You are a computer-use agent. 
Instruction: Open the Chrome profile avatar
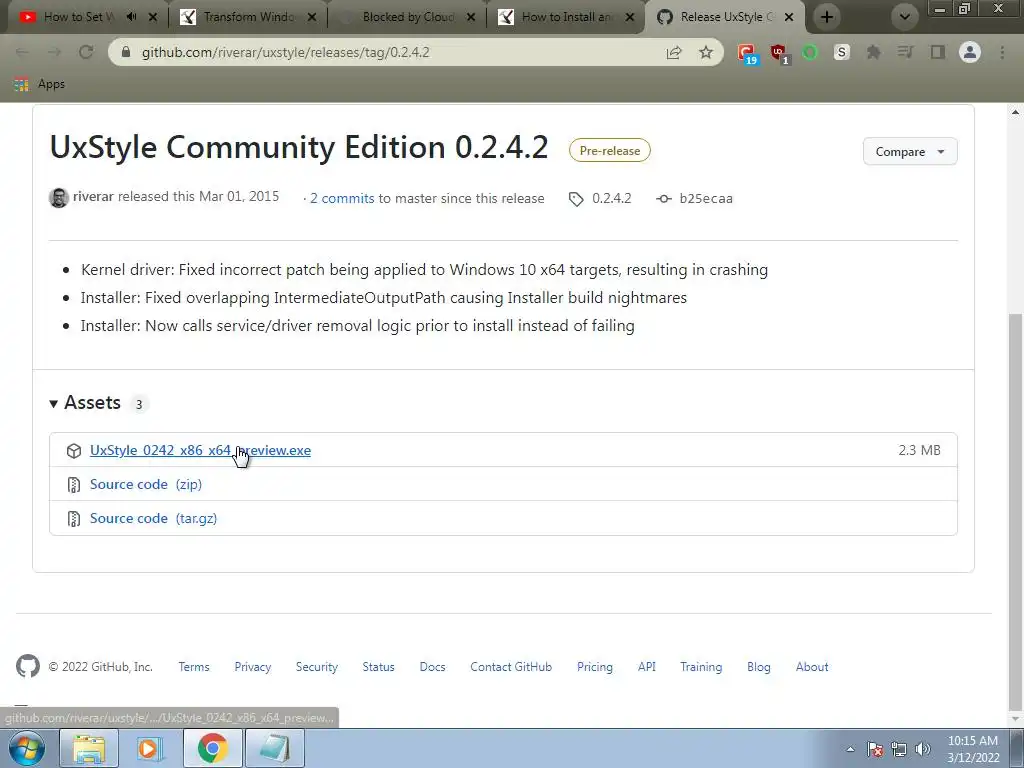click(x=970, y=52)
